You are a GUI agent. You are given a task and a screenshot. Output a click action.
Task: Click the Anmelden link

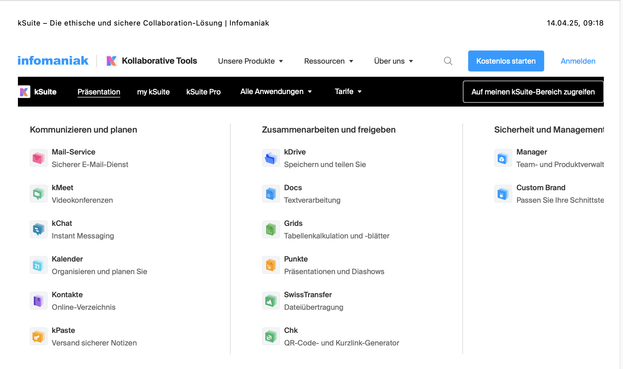coord(578,61)
